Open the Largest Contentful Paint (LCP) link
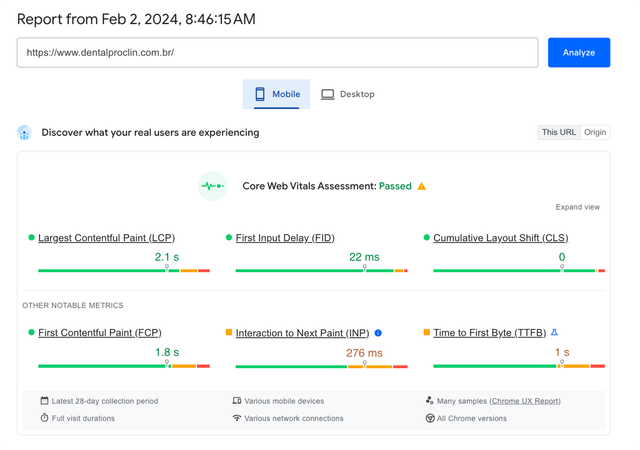The image size is (640, 450). point(107,238)
